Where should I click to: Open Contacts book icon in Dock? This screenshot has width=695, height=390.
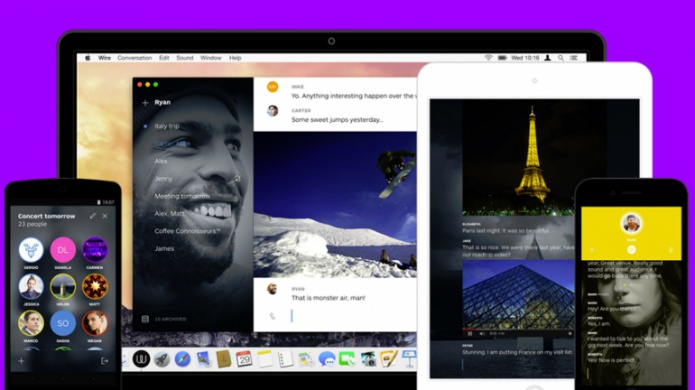[224, 359]
